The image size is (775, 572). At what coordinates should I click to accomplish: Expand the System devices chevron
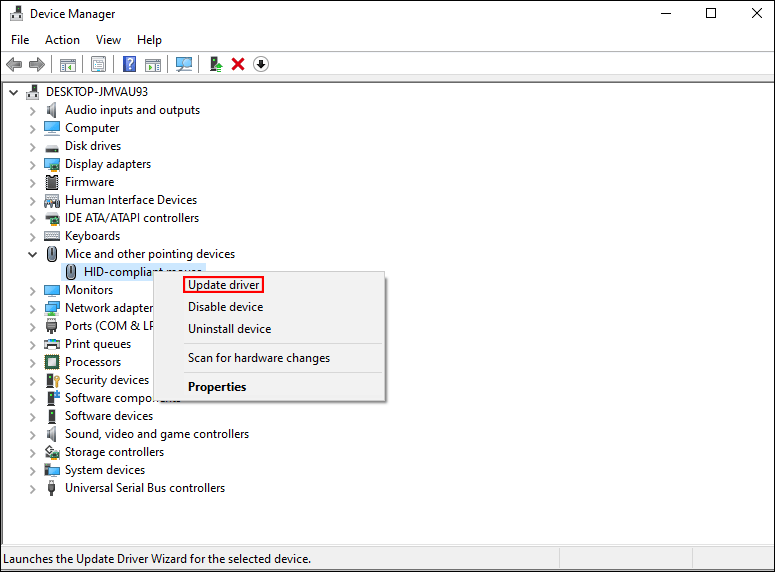[33, 471]
